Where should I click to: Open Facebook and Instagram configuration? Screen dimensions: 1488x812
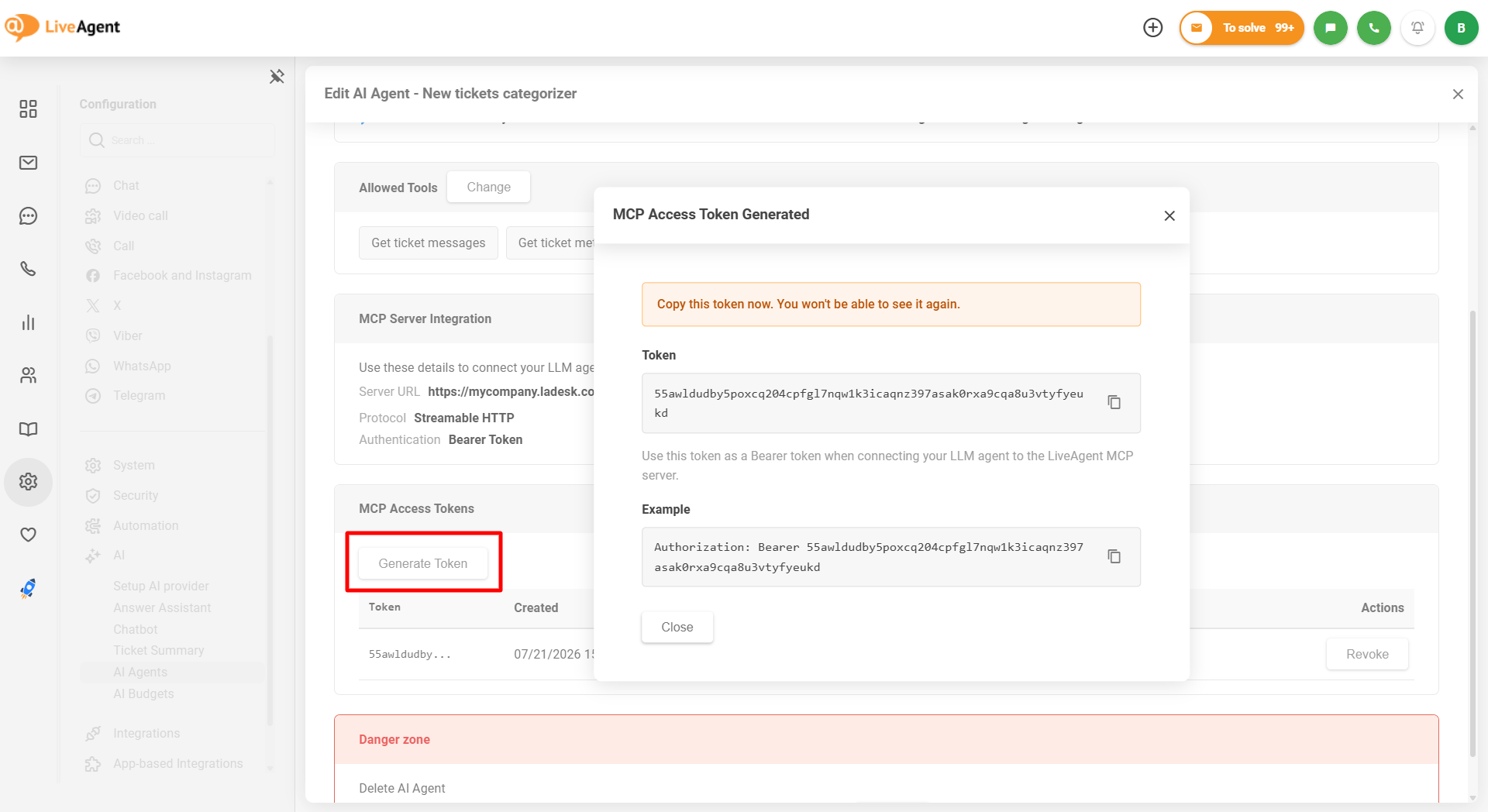(x=182, y=276)
